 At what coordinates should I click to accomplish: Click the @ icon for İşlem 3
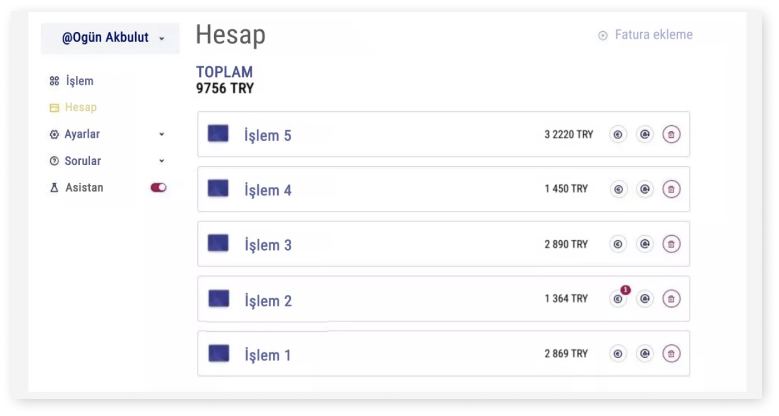(645, 243)
